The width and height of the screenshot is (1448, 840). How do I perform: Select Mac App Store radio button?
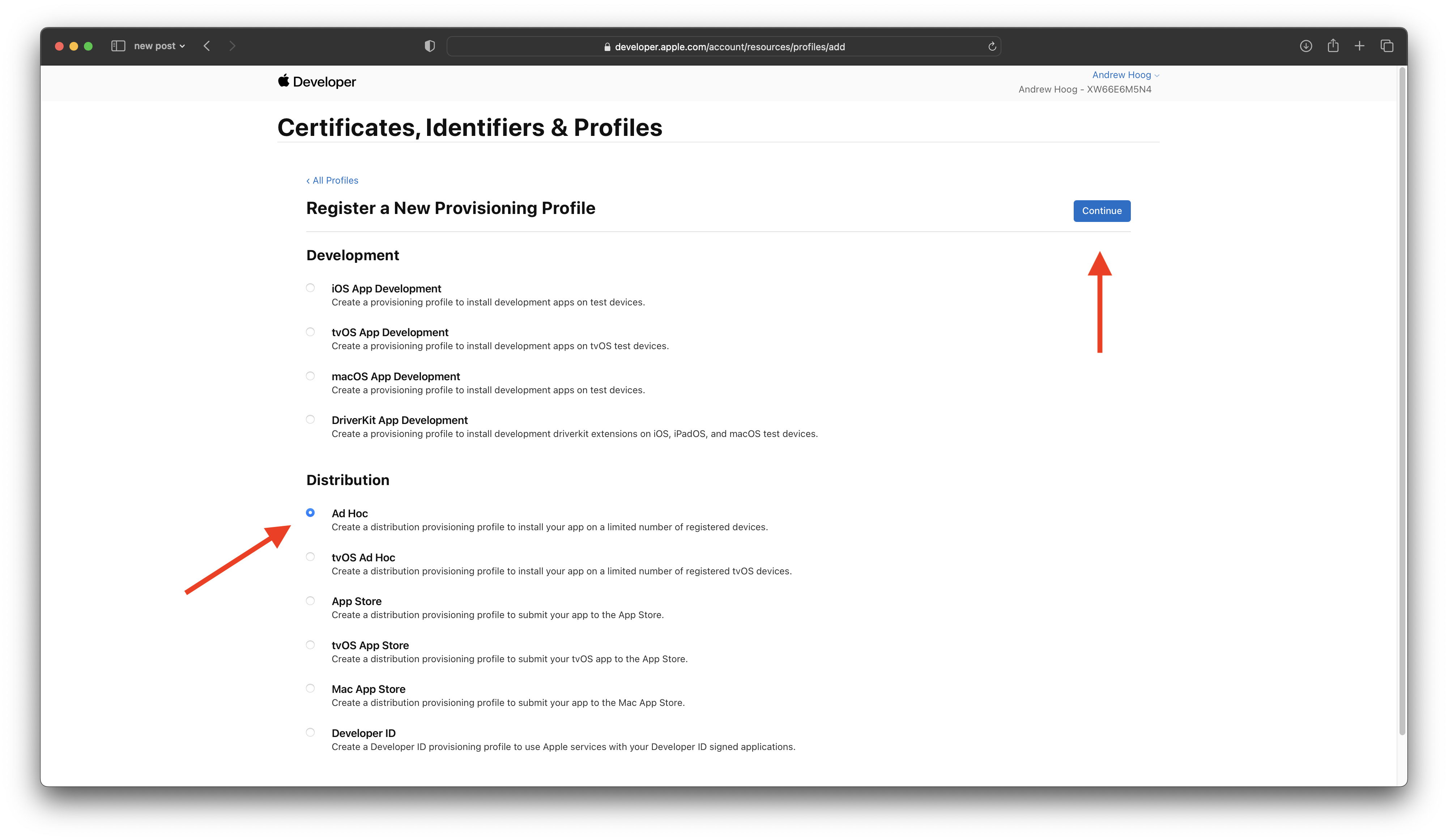(310, 689)
